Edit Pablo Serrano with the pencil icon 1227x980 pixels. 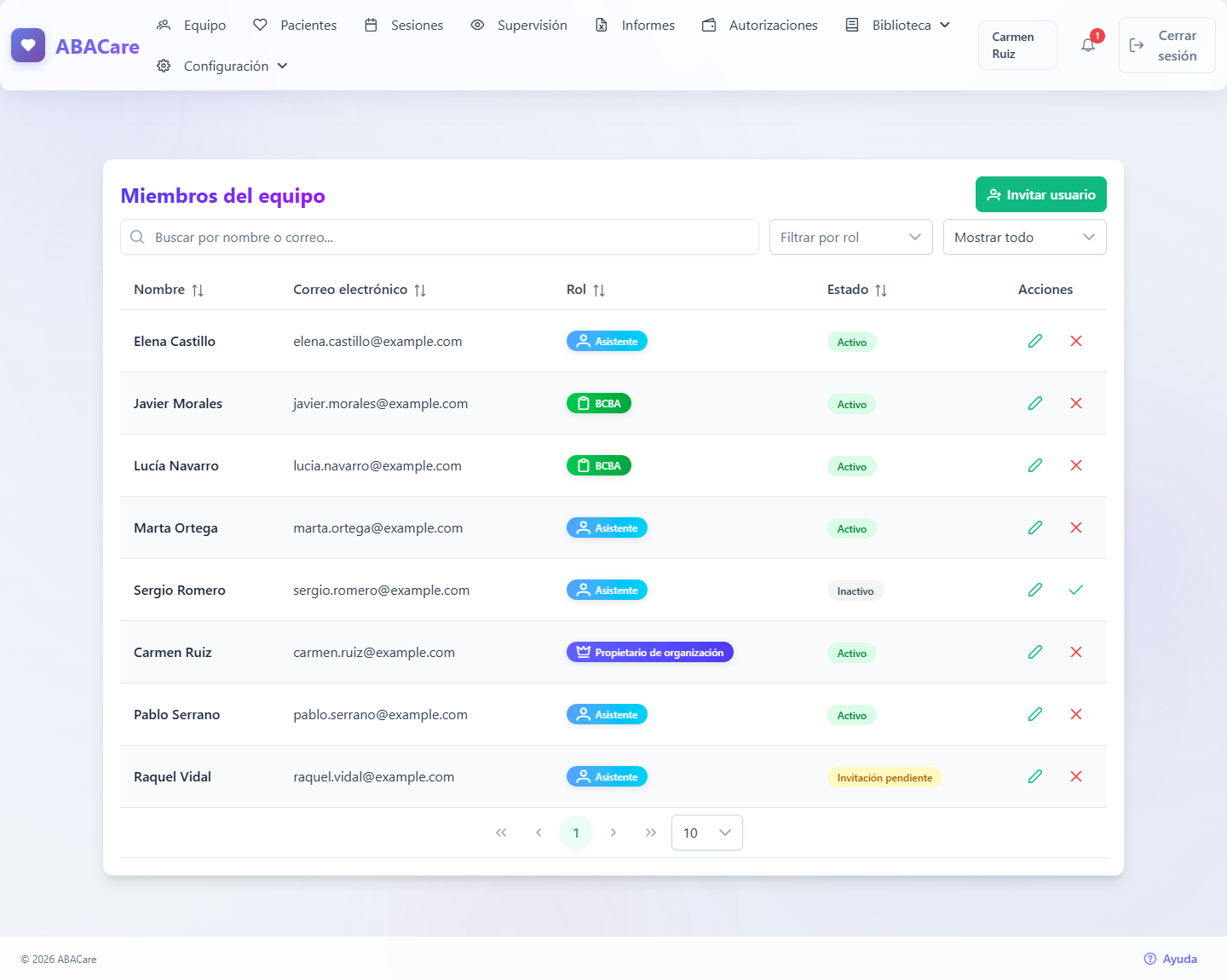1035,714
